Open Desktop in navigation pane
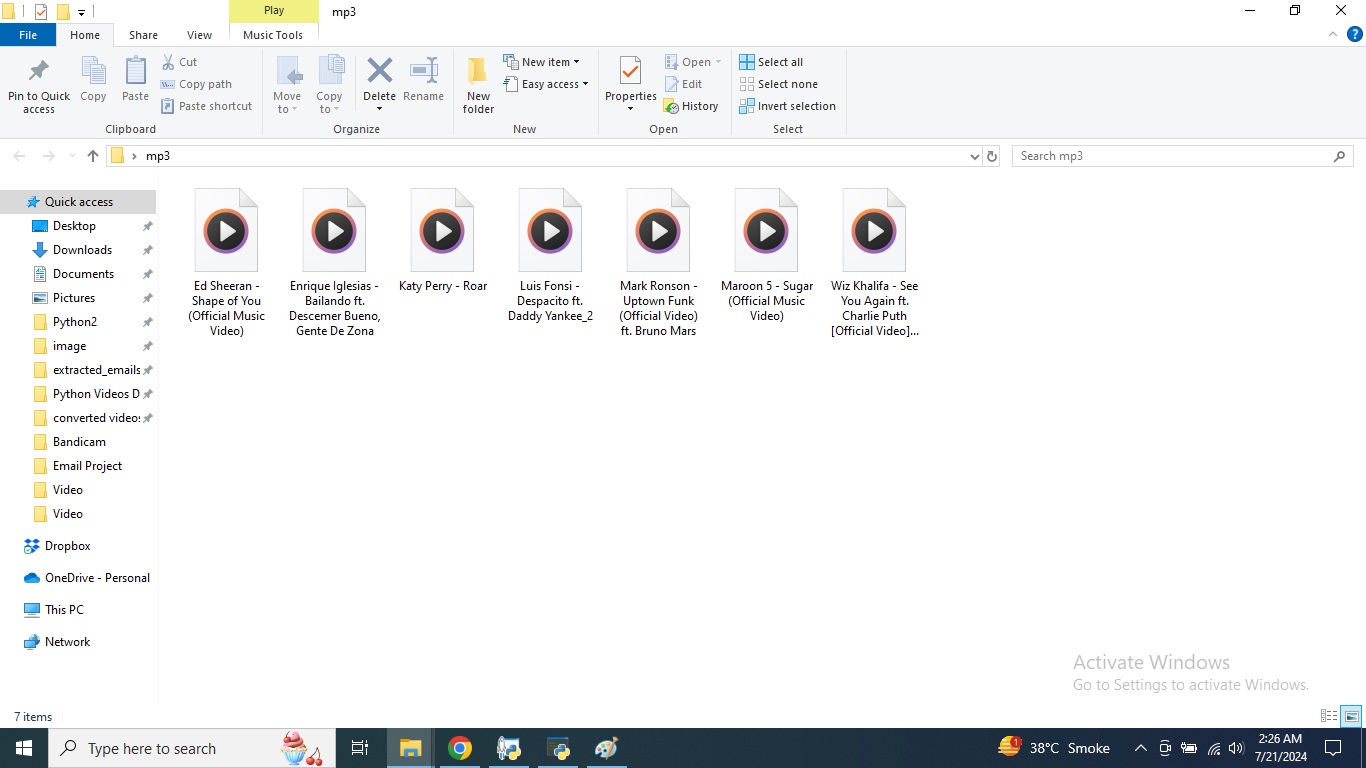 point(74,226)
